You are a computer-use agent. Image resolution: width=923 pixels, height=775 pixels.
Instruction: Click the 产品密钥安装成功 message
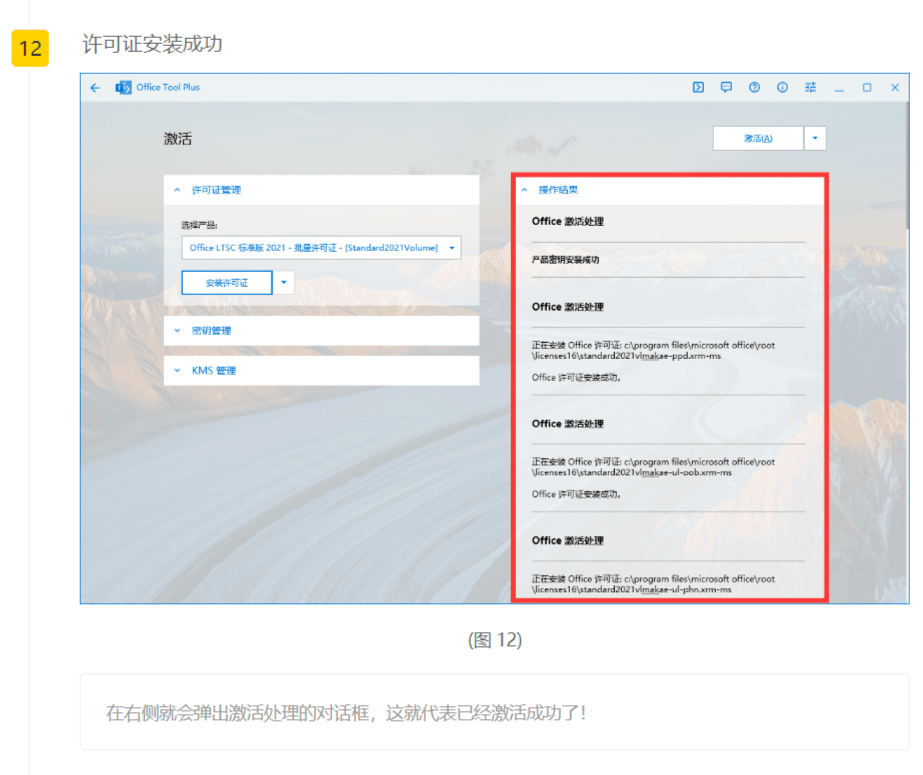click(566, 260)
